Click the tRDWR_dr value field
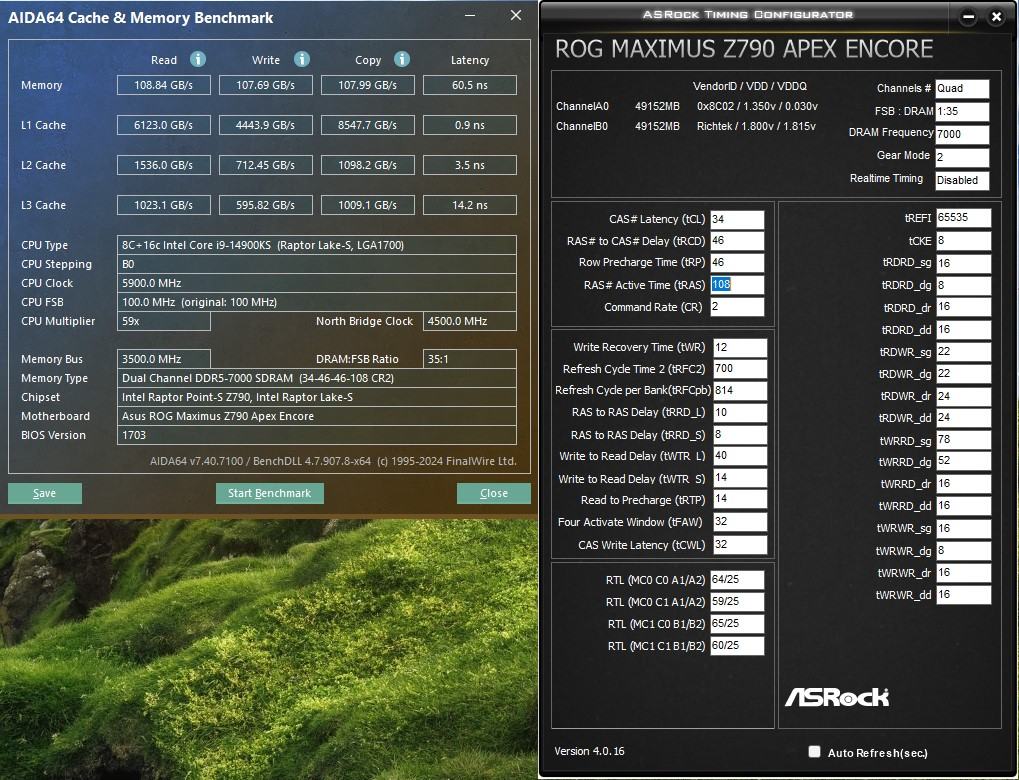This screenshot has height=780, width=1019. tap(963, 396)
